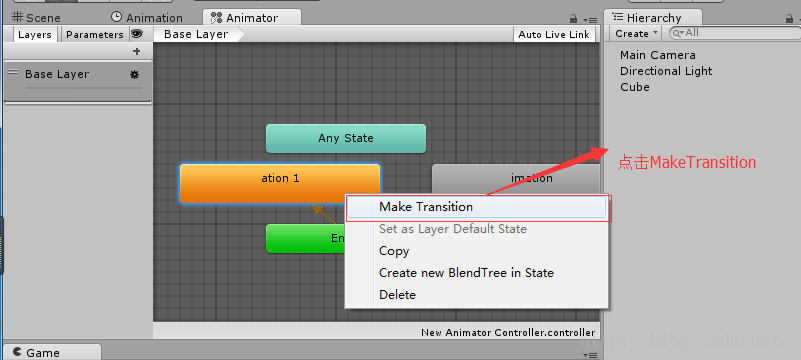Adjust the Base Layer weight slider bar
801x360 pixels.
tap(84, 88)
